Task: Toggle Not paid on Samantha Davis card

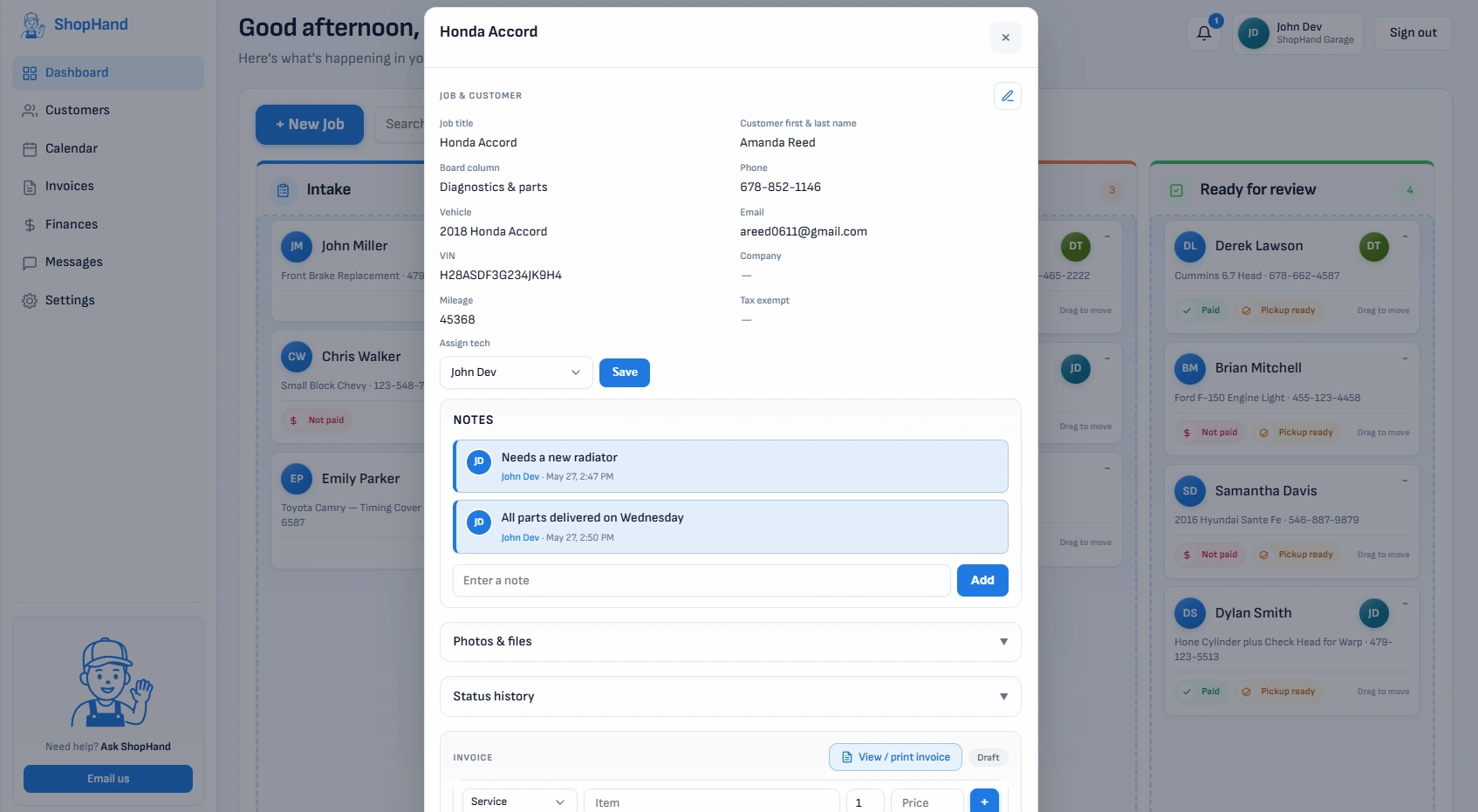Action: [1210, 555]
